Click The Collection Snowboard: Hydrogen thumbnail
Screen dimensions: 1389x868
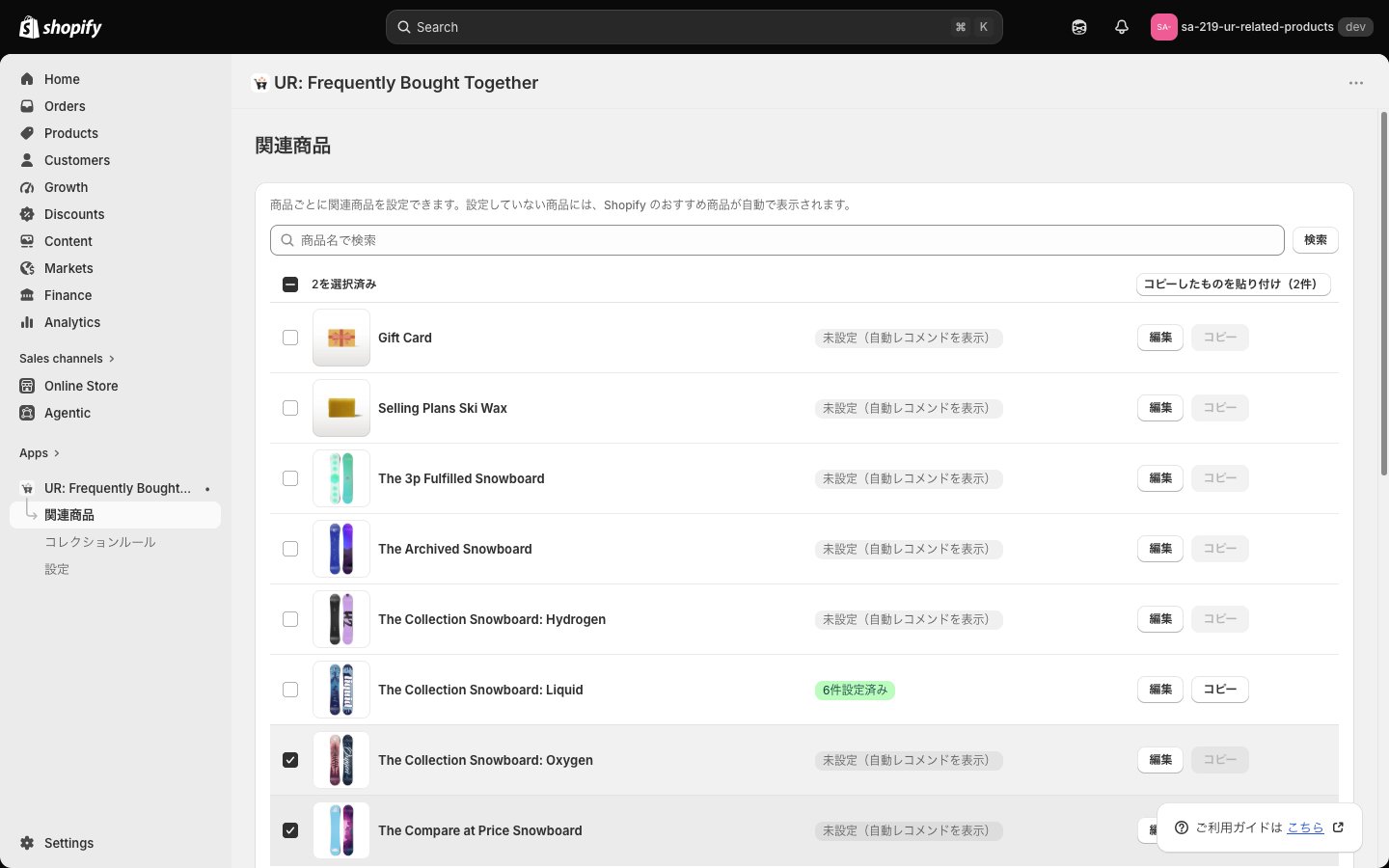341,619
